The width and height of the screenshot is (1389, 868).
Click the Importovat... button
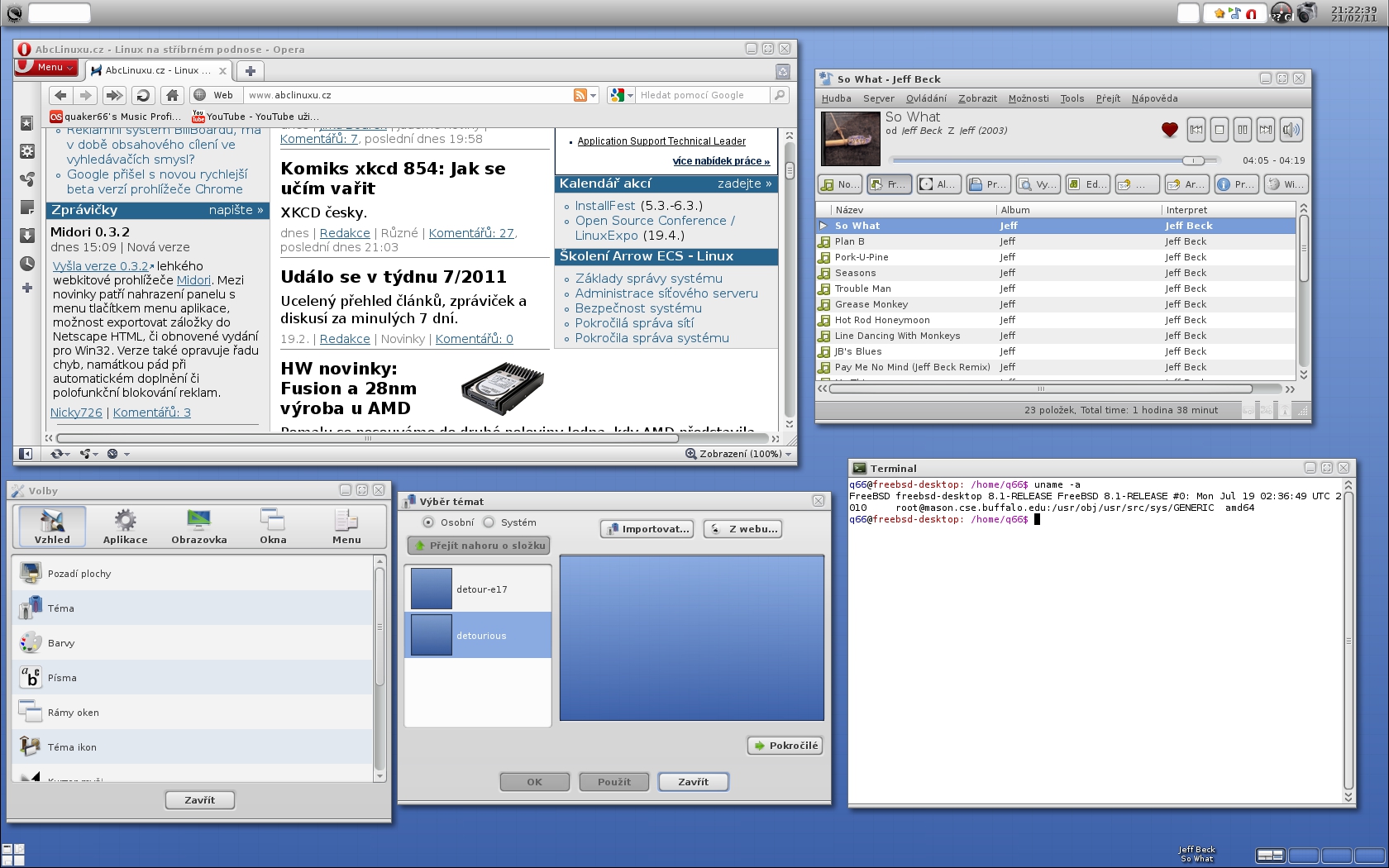click(x=647, y=529)
